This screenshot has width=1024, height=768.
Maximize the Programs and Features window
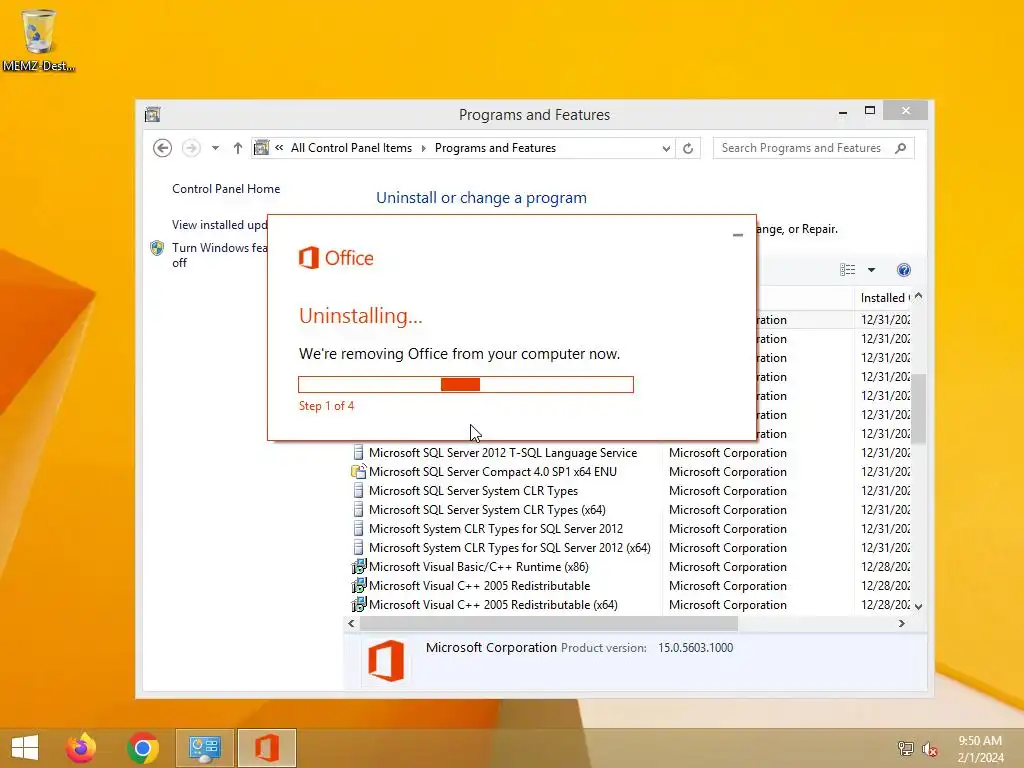pos(869,111)
